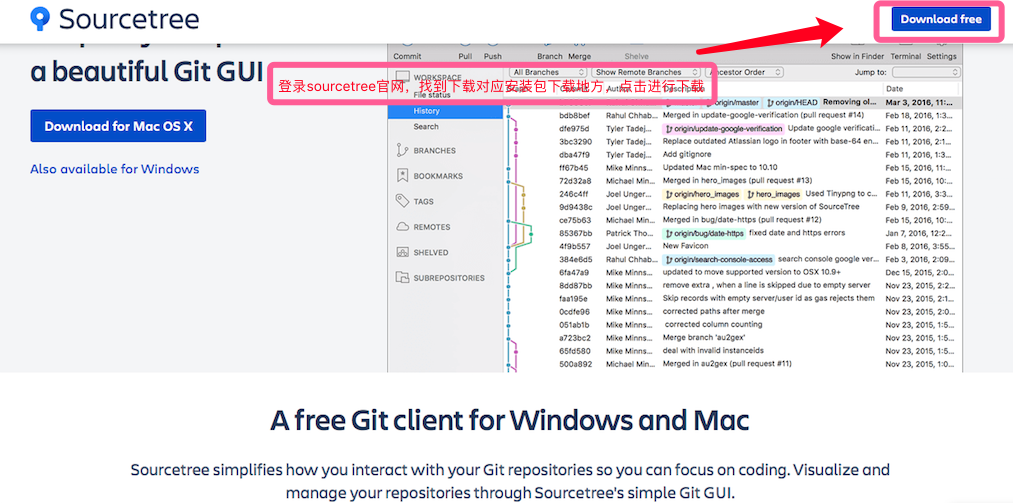Click the Remotes cloud icon in sidebar
This screenshot has height=503, width=1013.
402,227
